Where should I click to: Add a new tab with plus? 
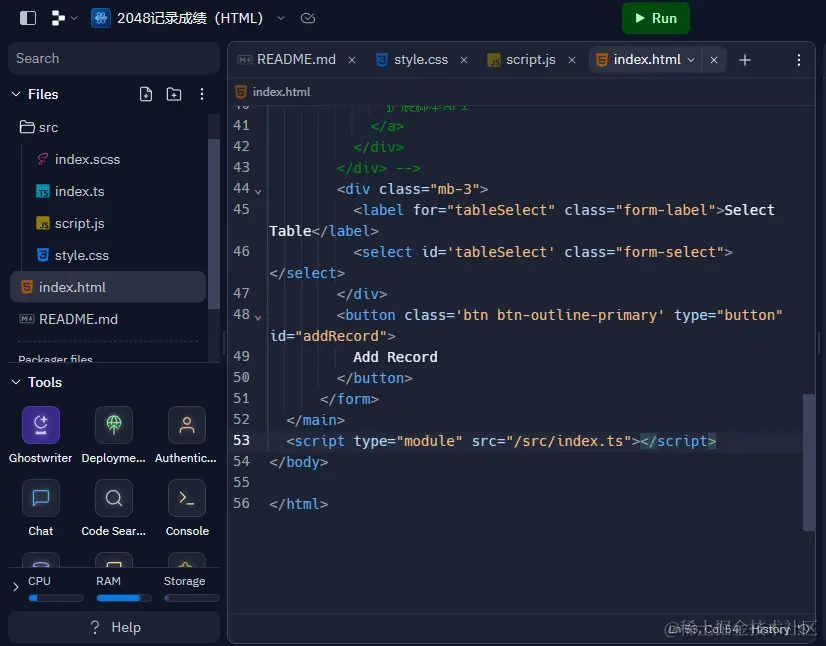(745, 60)
